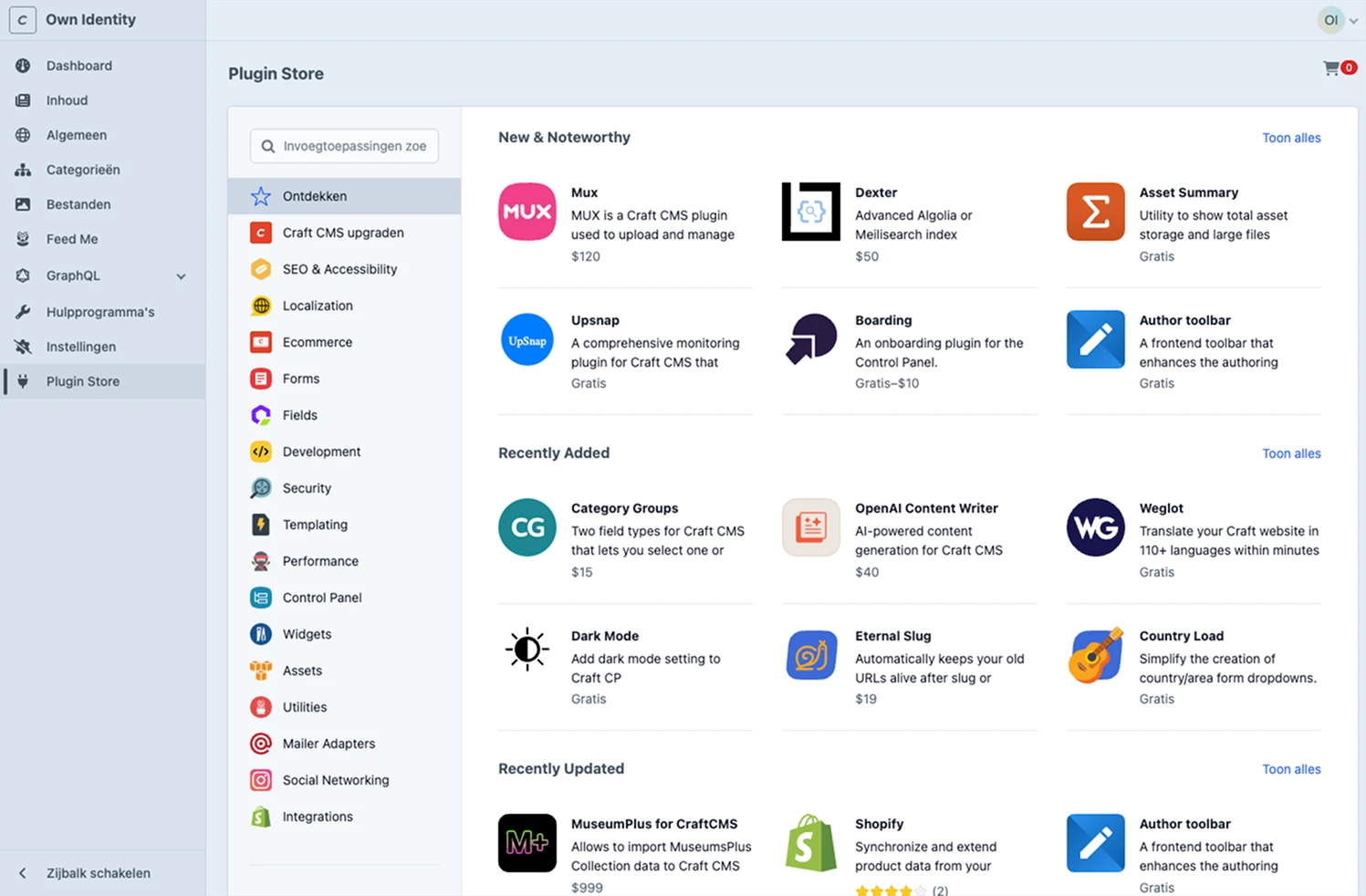The height and width of the screenshot is (896, 1366).
Task: Select the Dark Mode sun icon
Action: click(527, 650)
